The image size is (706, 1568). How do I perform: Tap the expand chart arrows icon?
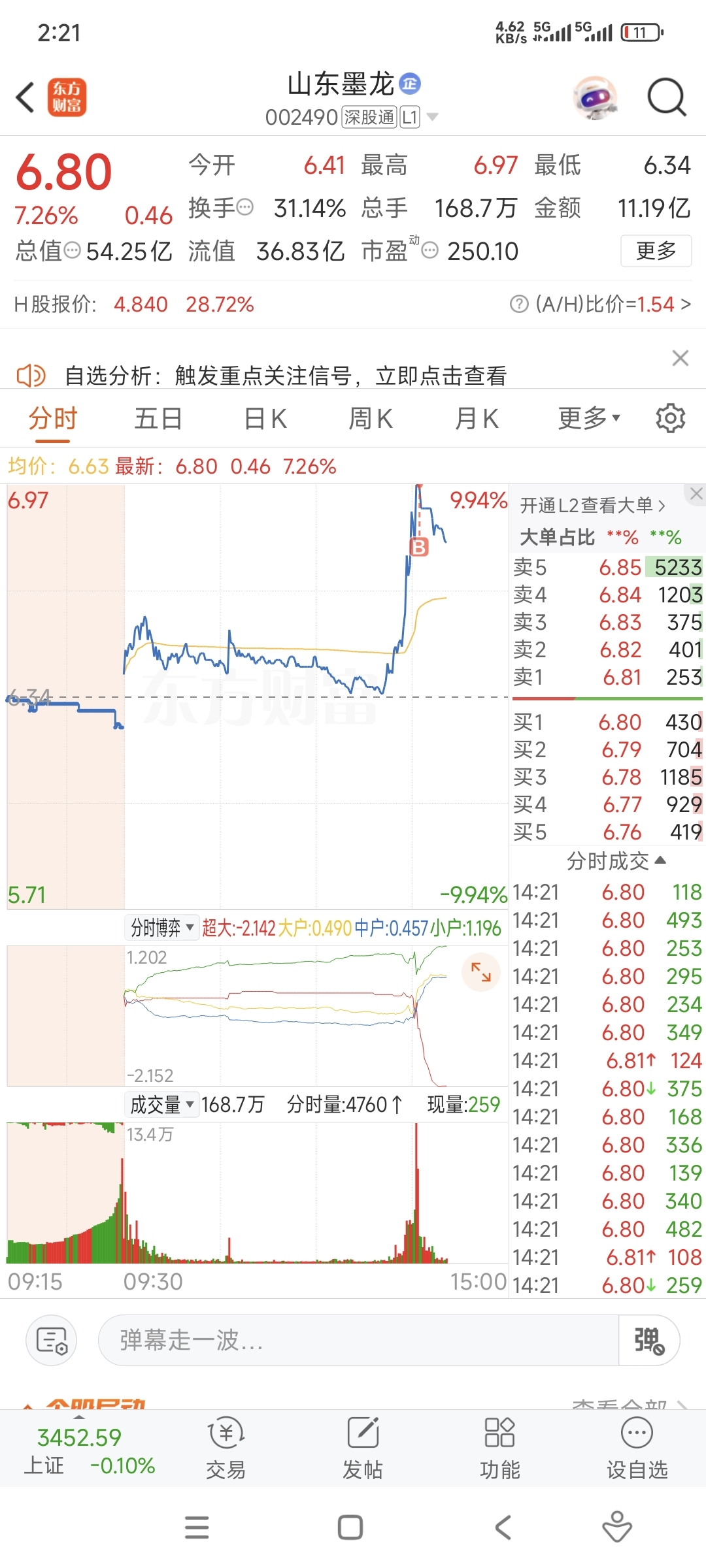[x=481, y=972]
